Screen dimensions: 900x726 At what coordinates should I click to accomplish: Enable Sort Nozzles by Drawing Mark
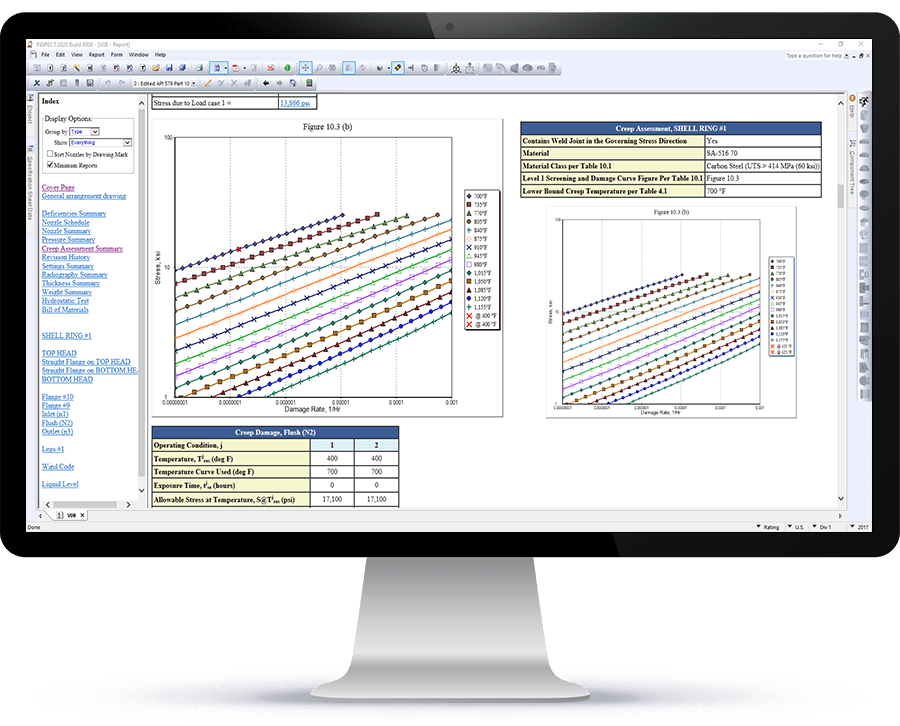50,154
